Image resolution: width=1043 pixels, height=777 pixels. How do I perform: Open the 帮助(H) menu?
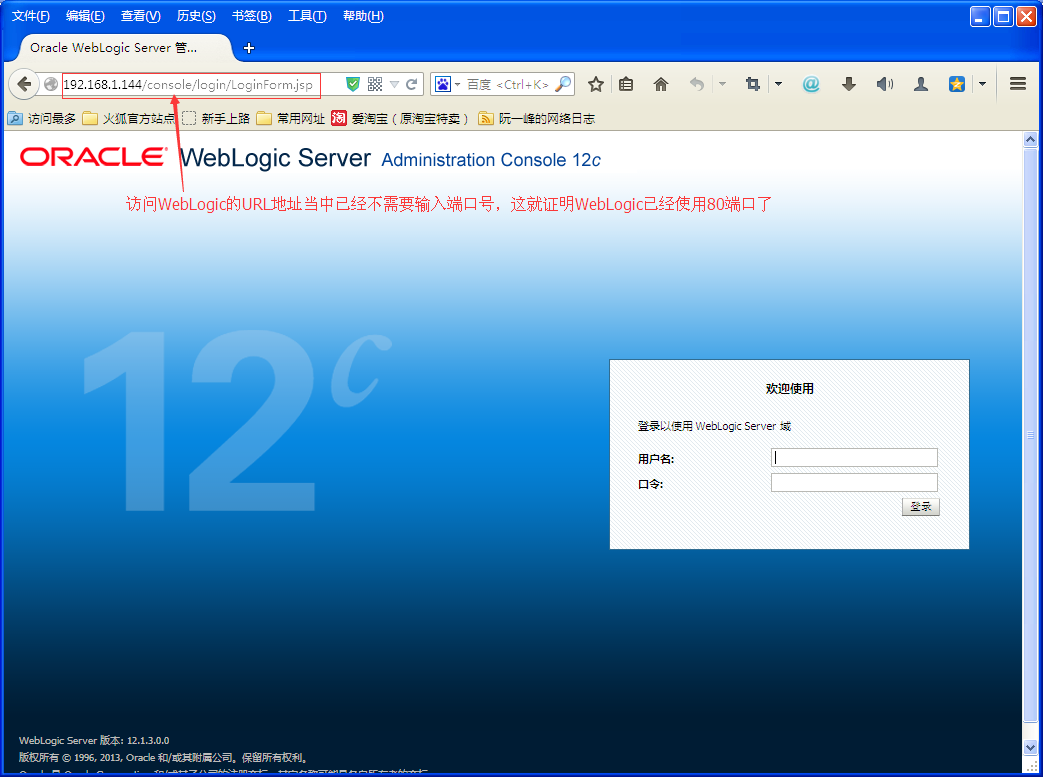coord(363,16)
